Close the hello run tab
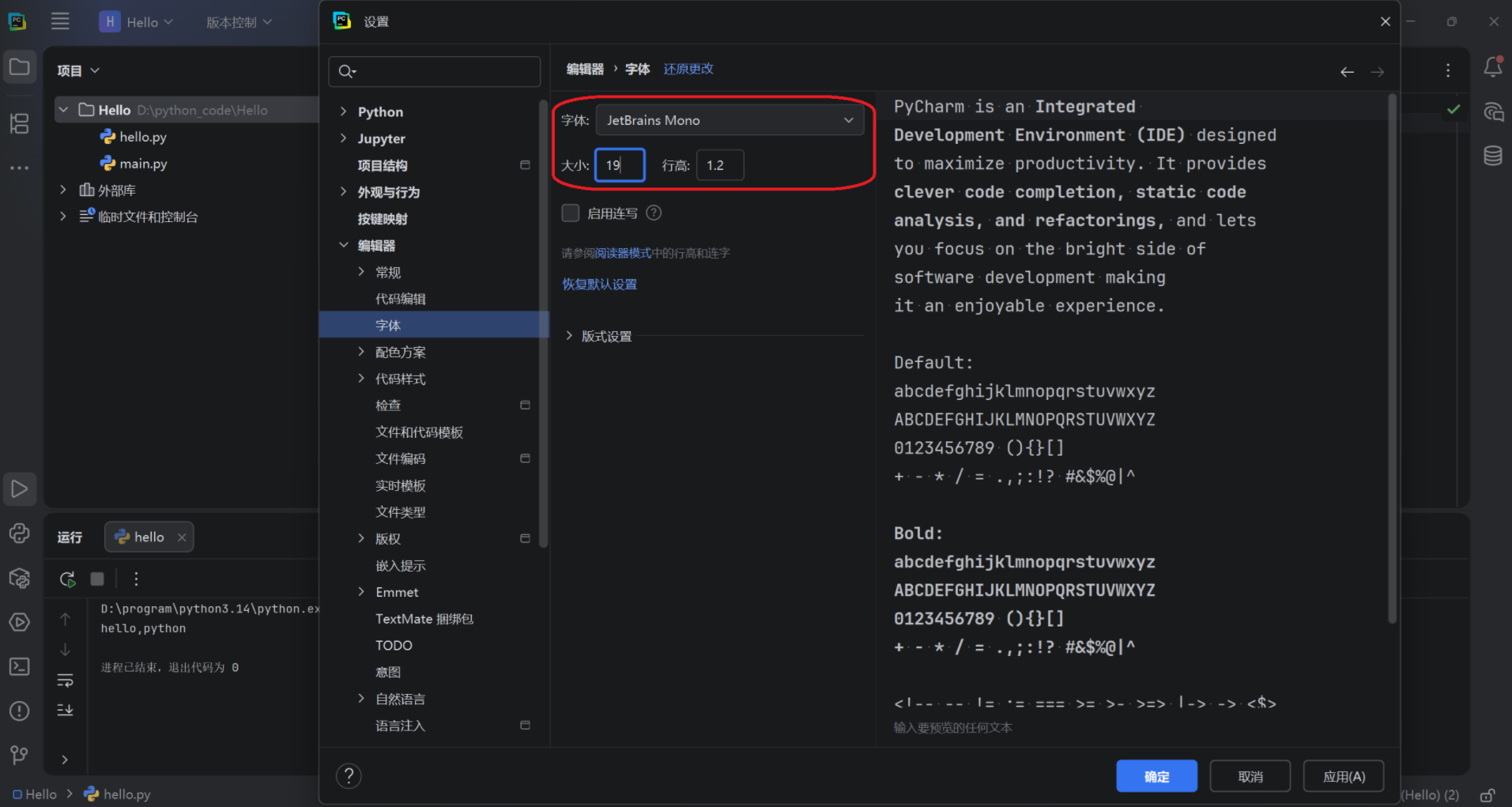 tap(182, 537)
